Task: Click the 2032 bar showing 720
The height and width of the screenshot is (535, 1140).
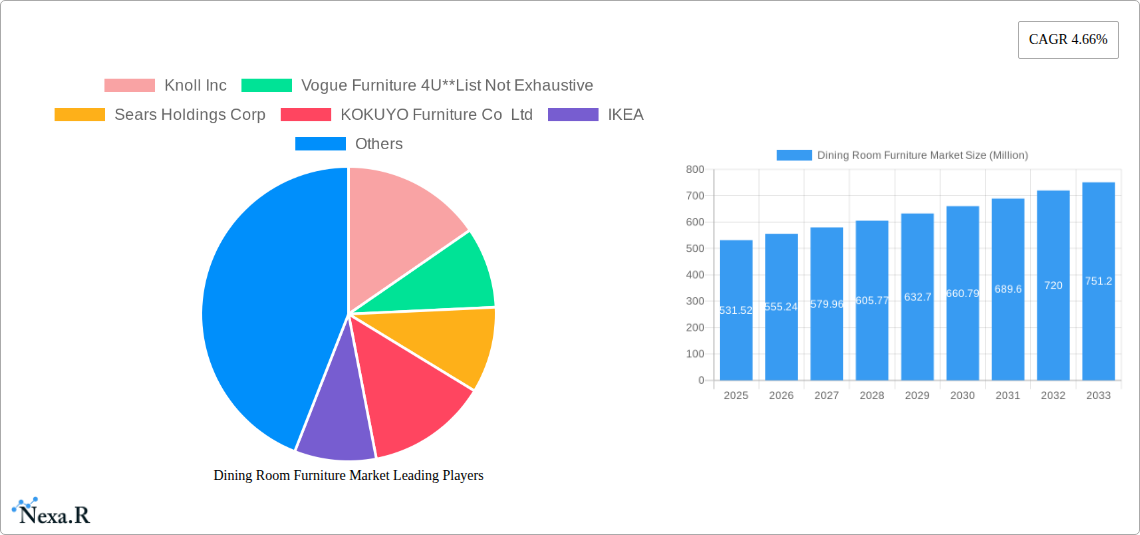Action: point(1053,285)
